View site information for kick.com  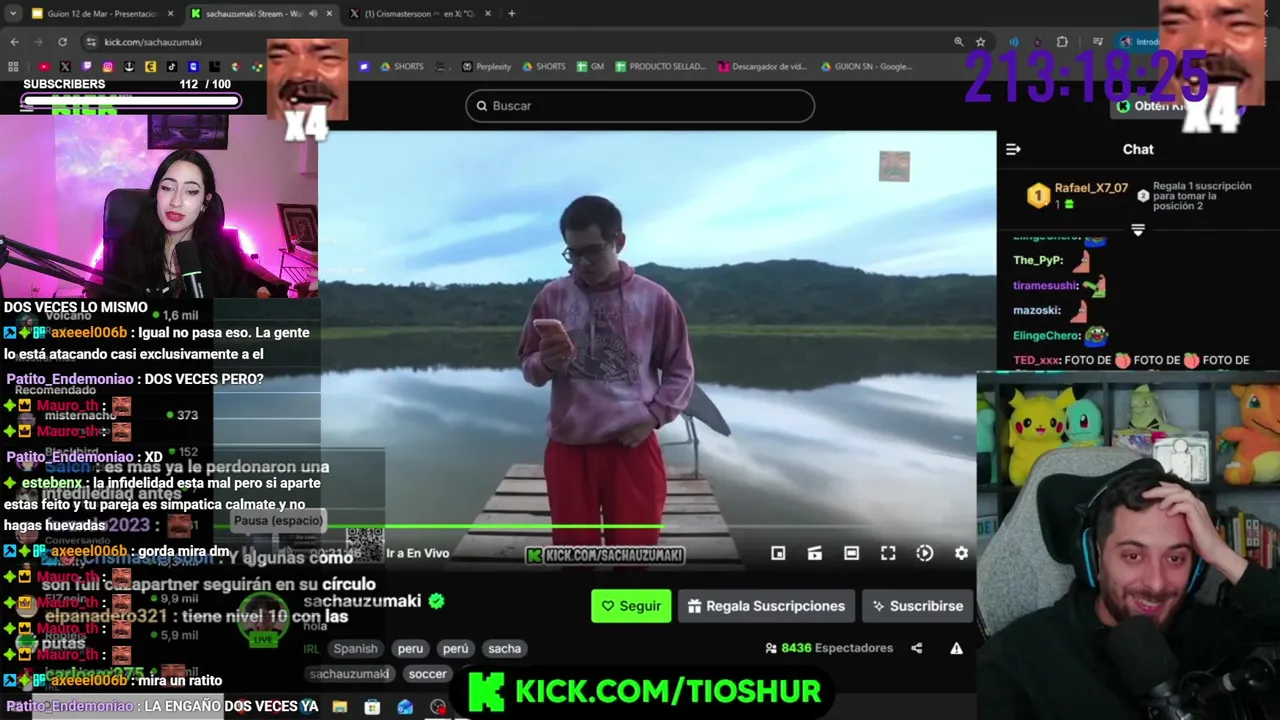click(x=91, y=42)
